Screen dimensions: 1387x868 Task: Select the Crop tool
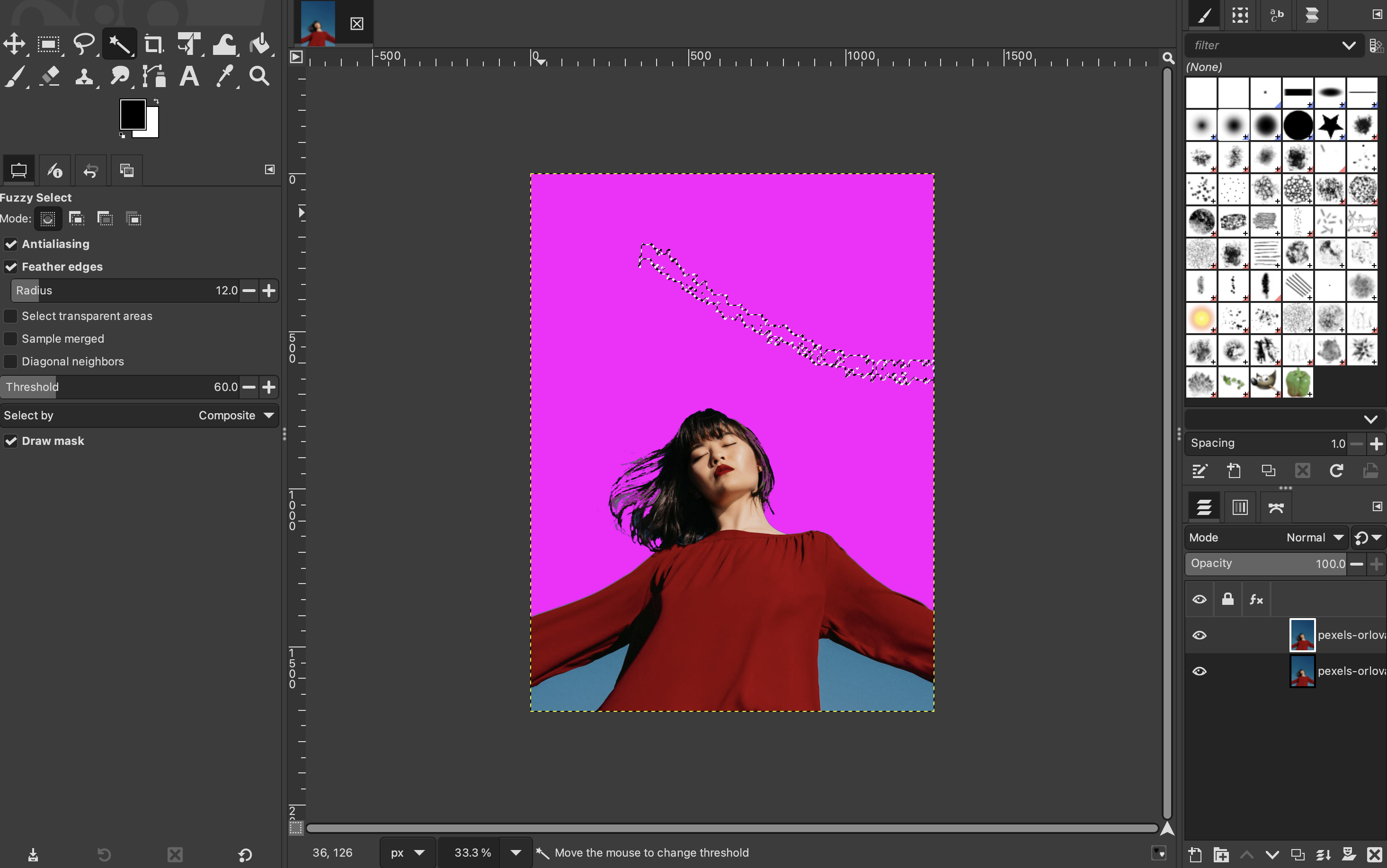[153, 44]
